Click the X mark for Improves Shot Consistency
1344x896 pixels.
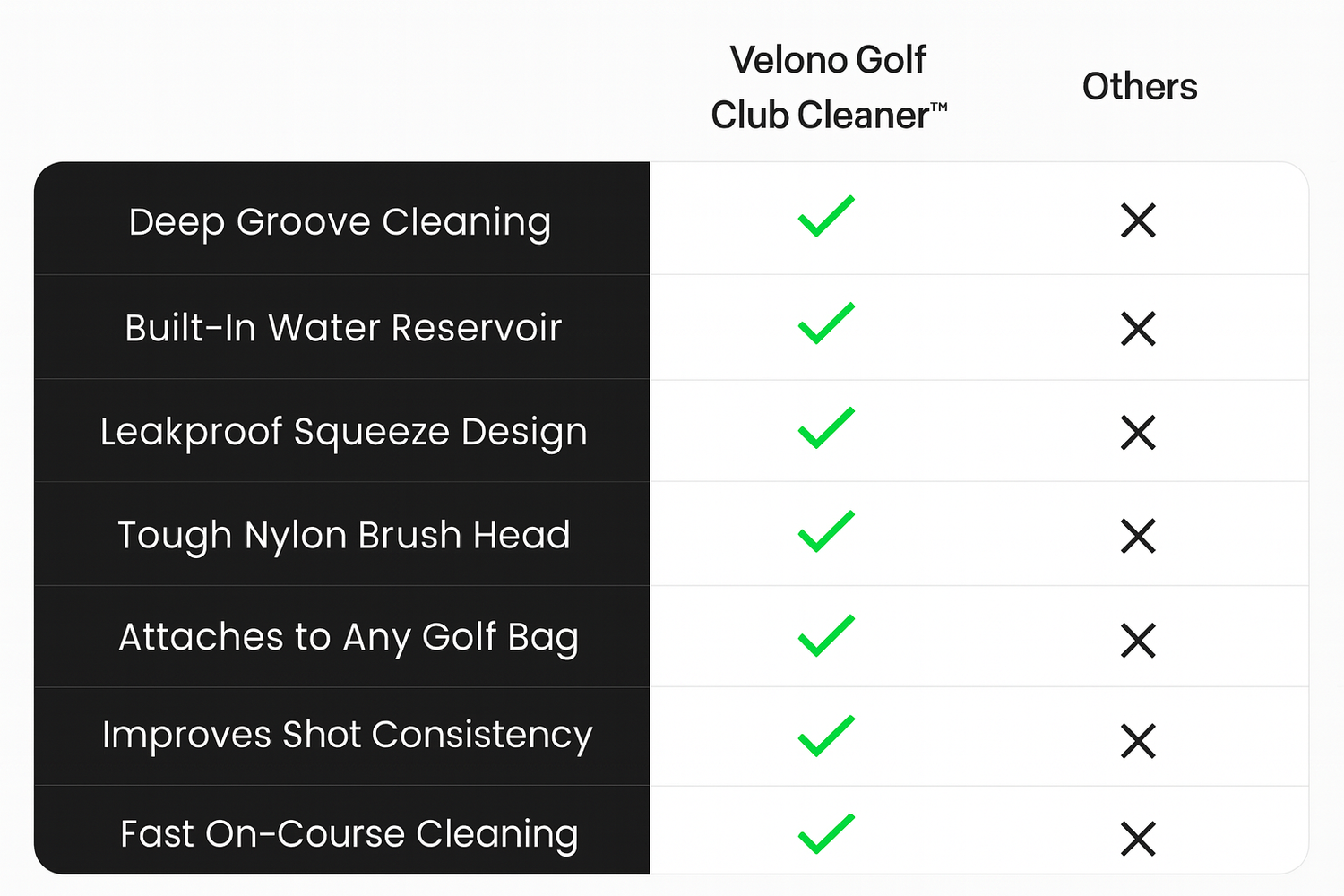1138,741
